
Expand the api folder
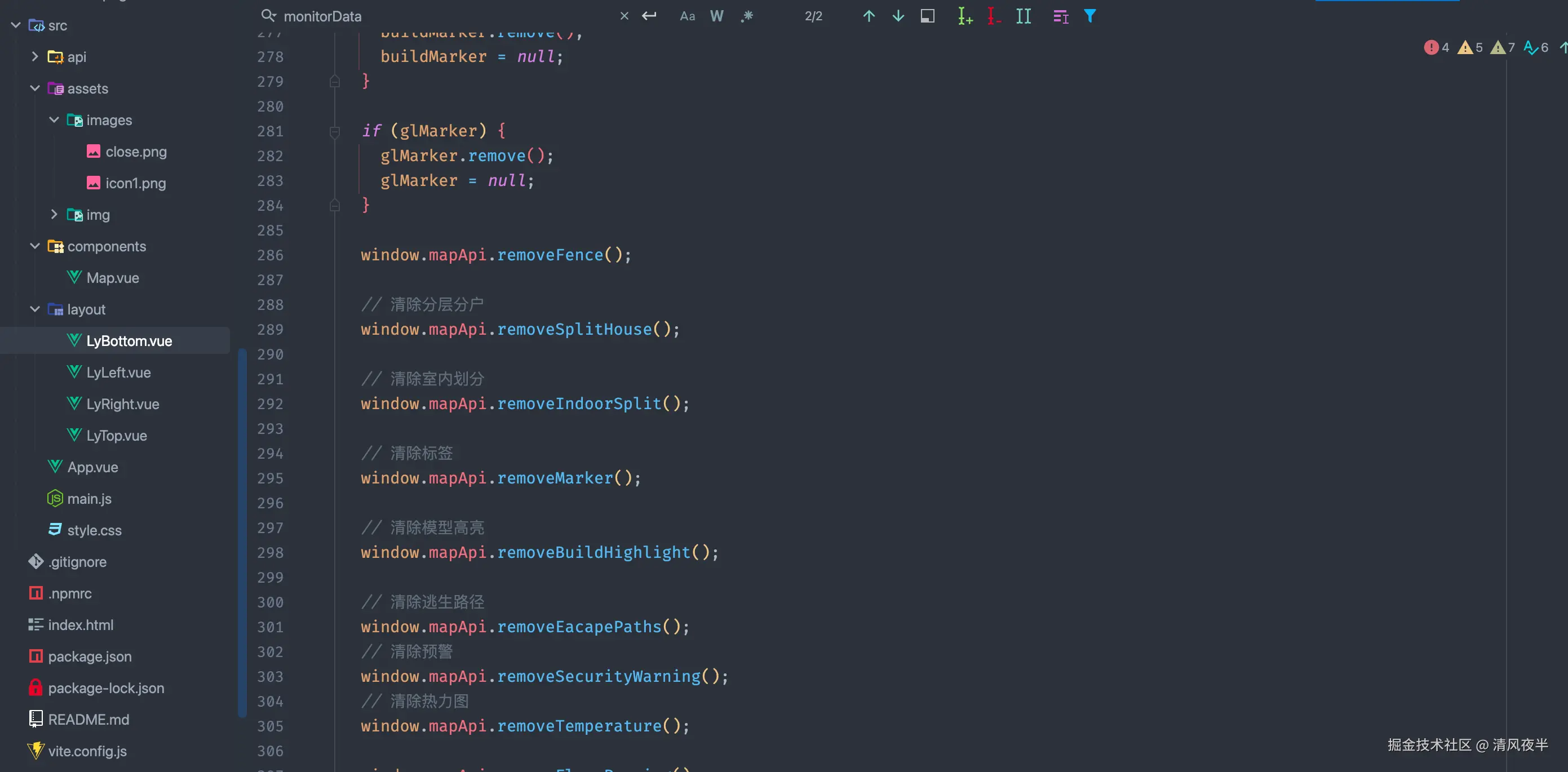(x=35, y=57)
